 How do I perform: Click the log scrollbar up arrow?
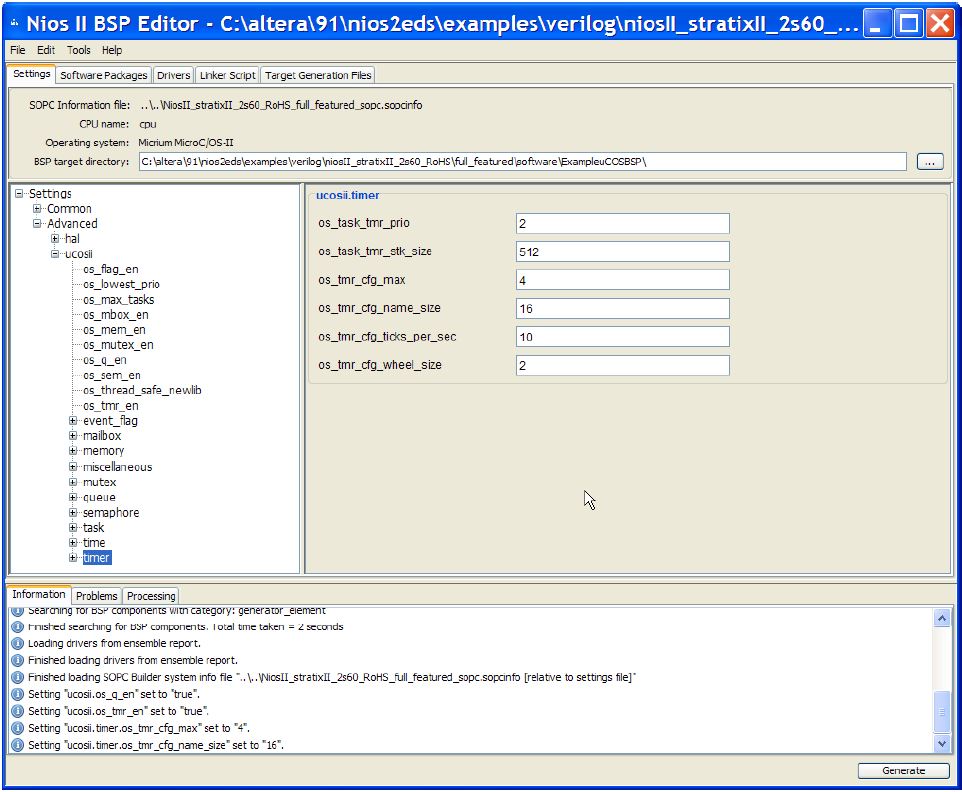pos(941,619)
